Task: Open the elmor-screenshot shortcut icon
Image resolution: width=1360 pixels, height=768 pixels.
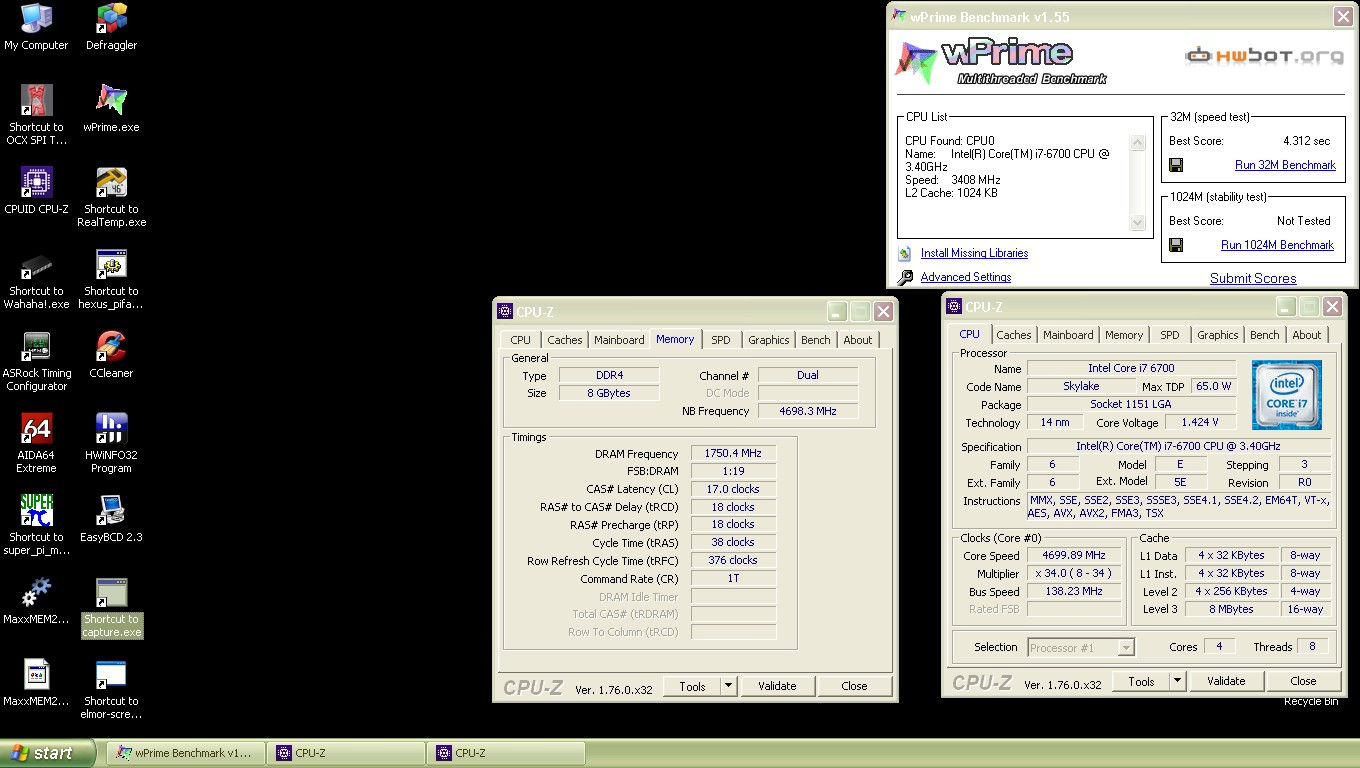Action: [111, 674]
